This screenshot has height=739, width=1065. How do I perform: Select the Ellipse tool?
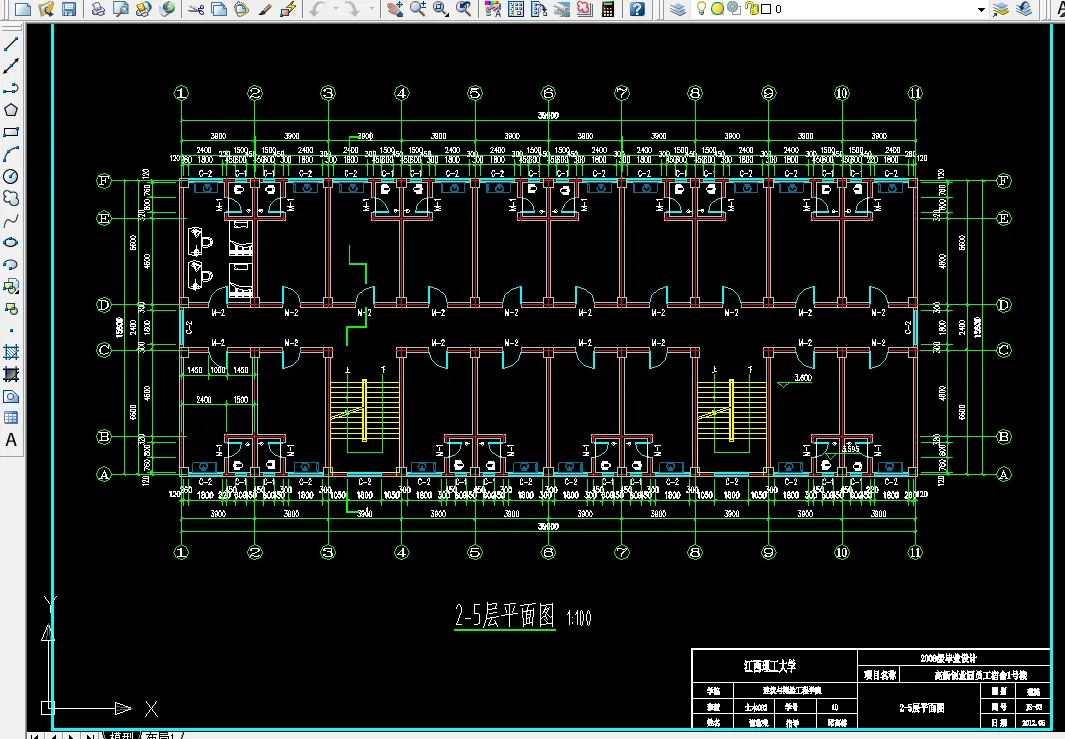pos(11,242)
